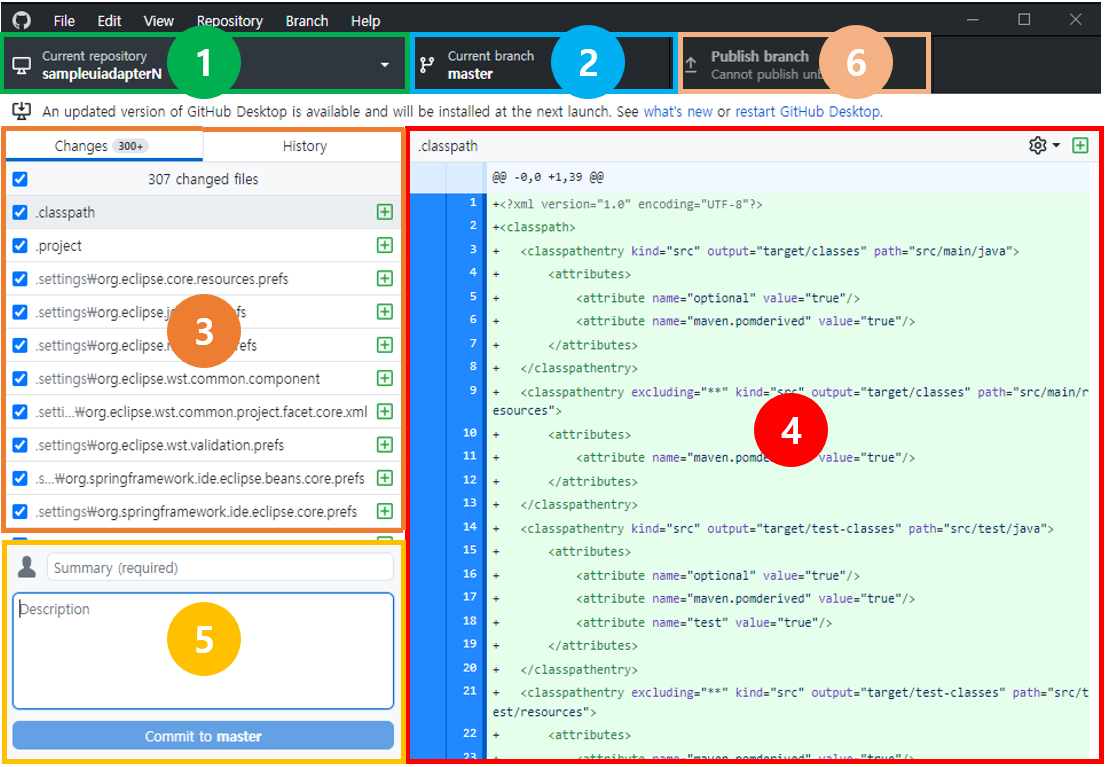The height and width of the screenshot is (767, 1106).
Task: Expand the dropdown arrow next to diff gear
Action: [1056, 145]
